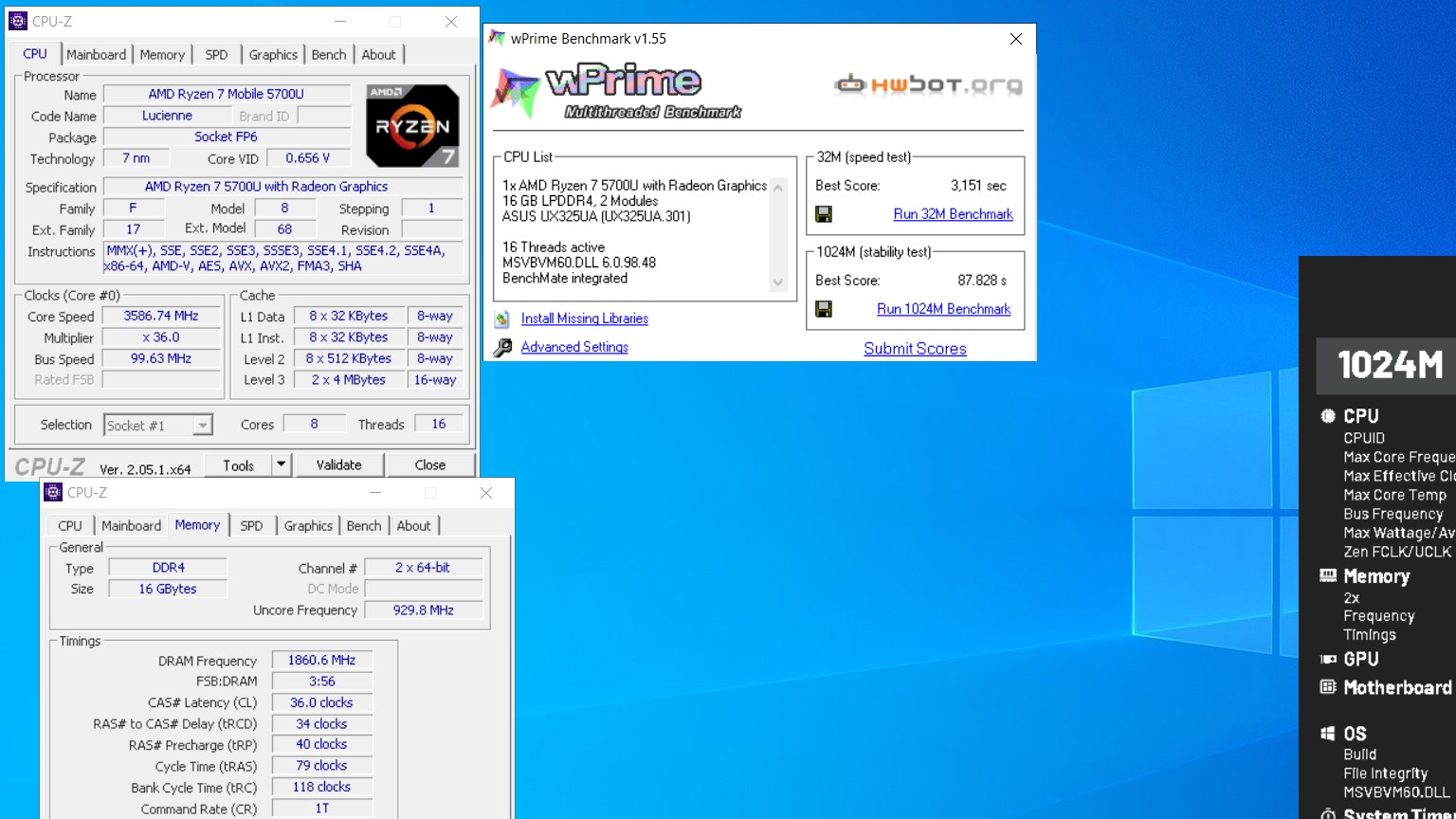The image size is (1456, 819).
Task: Click the Tools button in CPU-Z
Action: click(239, 464)
